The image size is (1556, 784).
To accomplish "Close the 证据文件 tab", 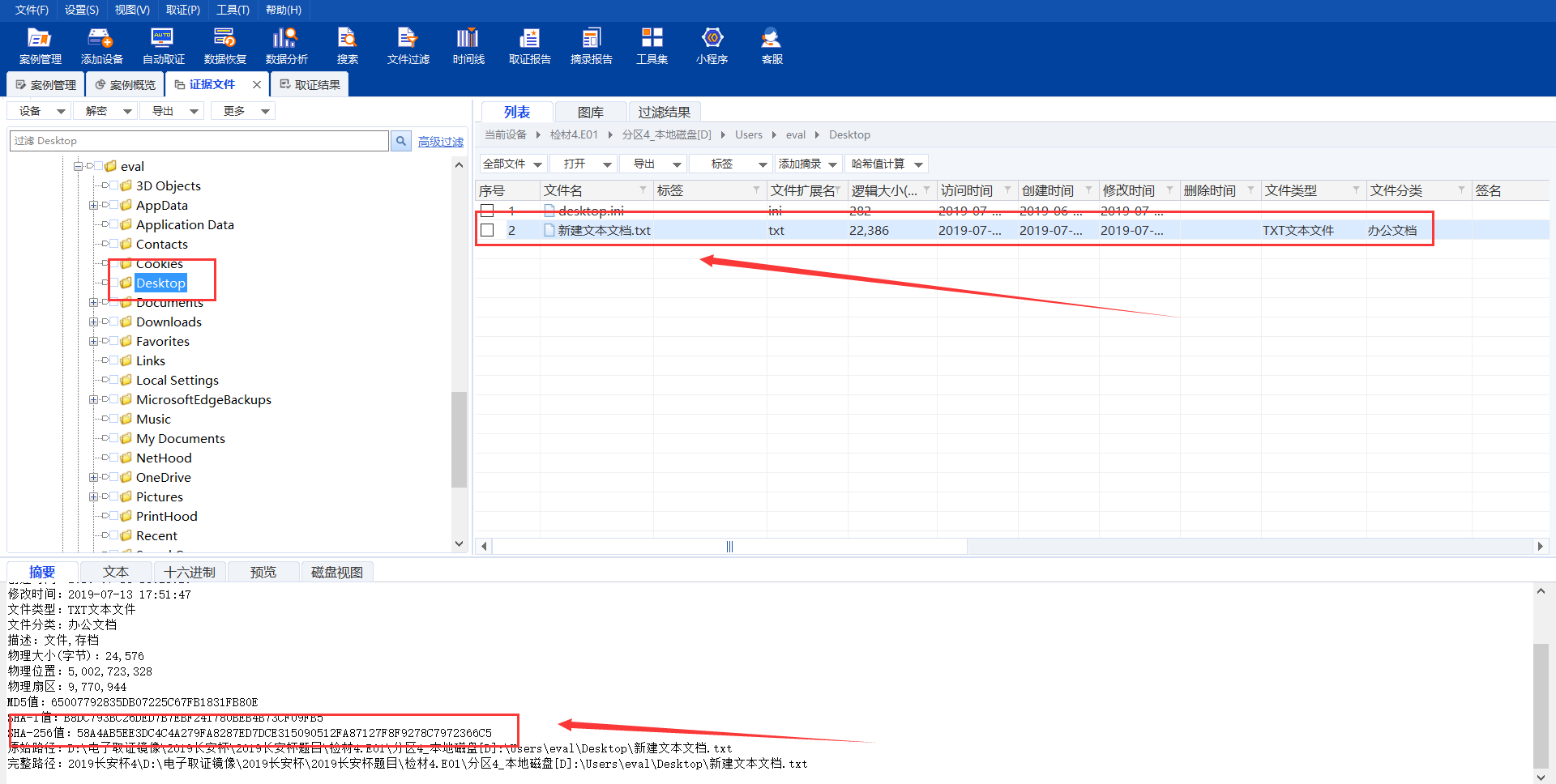I will 257,84.
